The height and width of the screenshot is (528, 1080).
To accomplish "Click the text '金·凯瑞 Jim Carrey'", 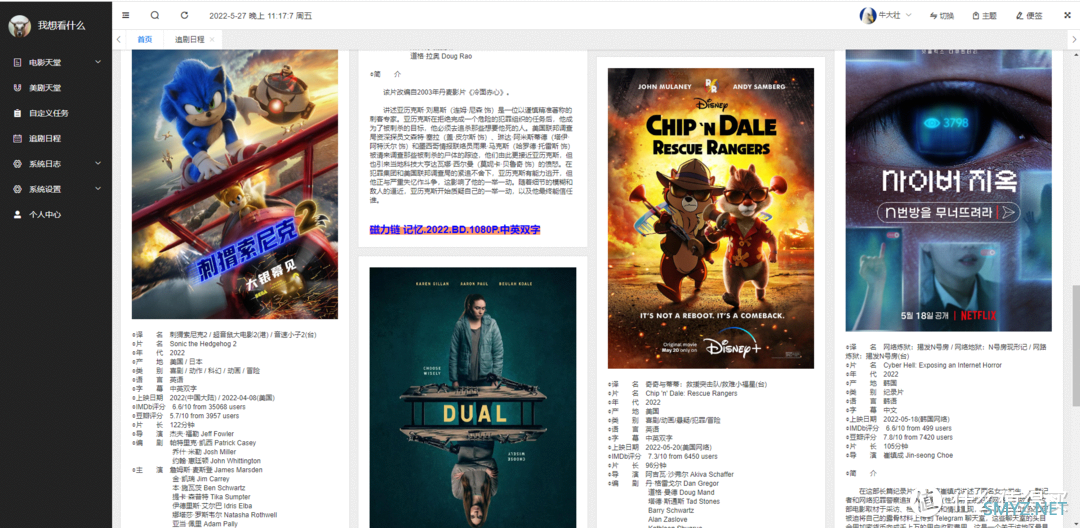I will pyautogui.click(x=200, y=478).
